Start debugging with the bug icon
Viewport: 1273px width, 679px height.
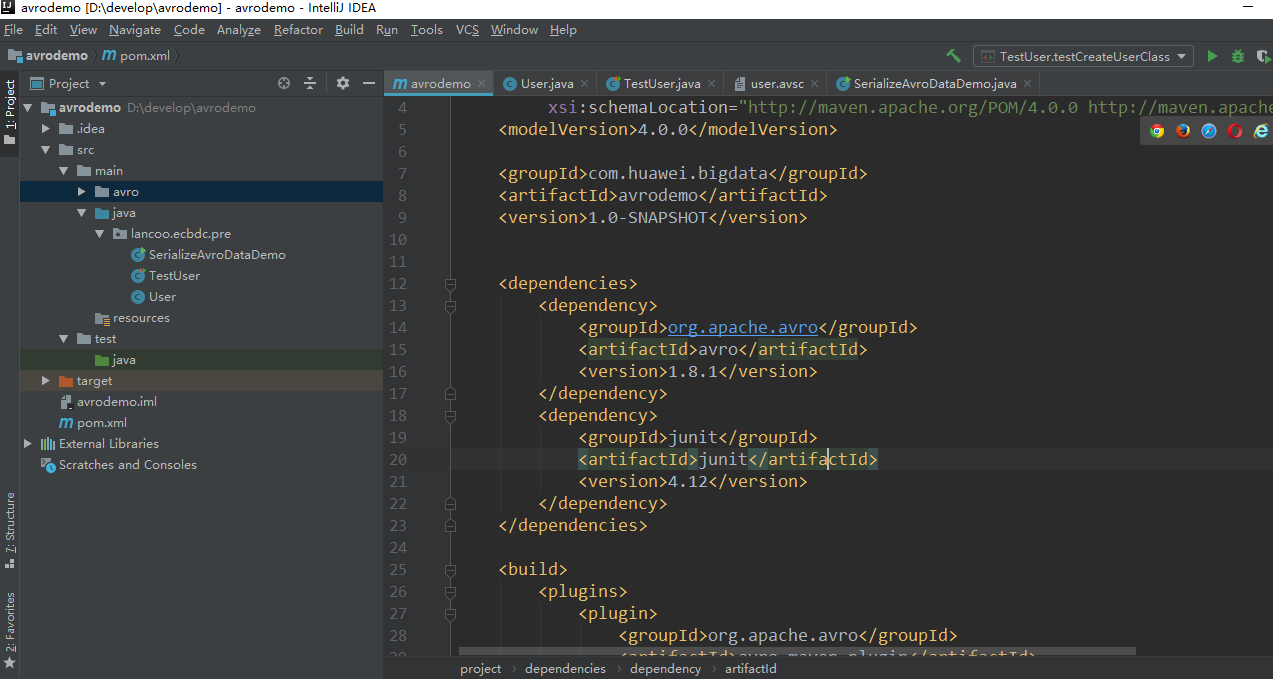click(1238, 56)
